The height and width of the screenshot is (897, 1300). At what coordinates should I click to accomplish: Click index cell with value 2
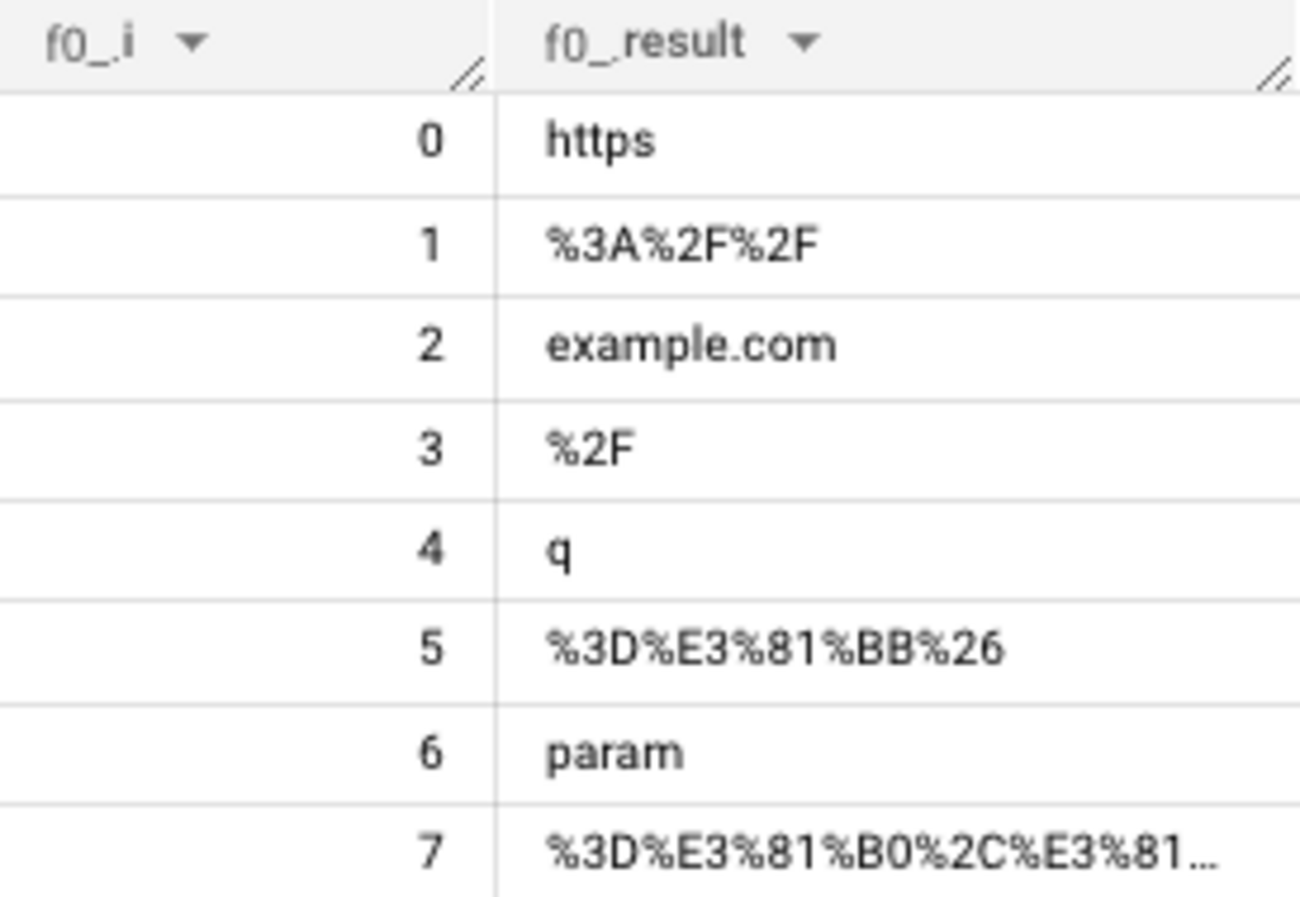[429, 346]
